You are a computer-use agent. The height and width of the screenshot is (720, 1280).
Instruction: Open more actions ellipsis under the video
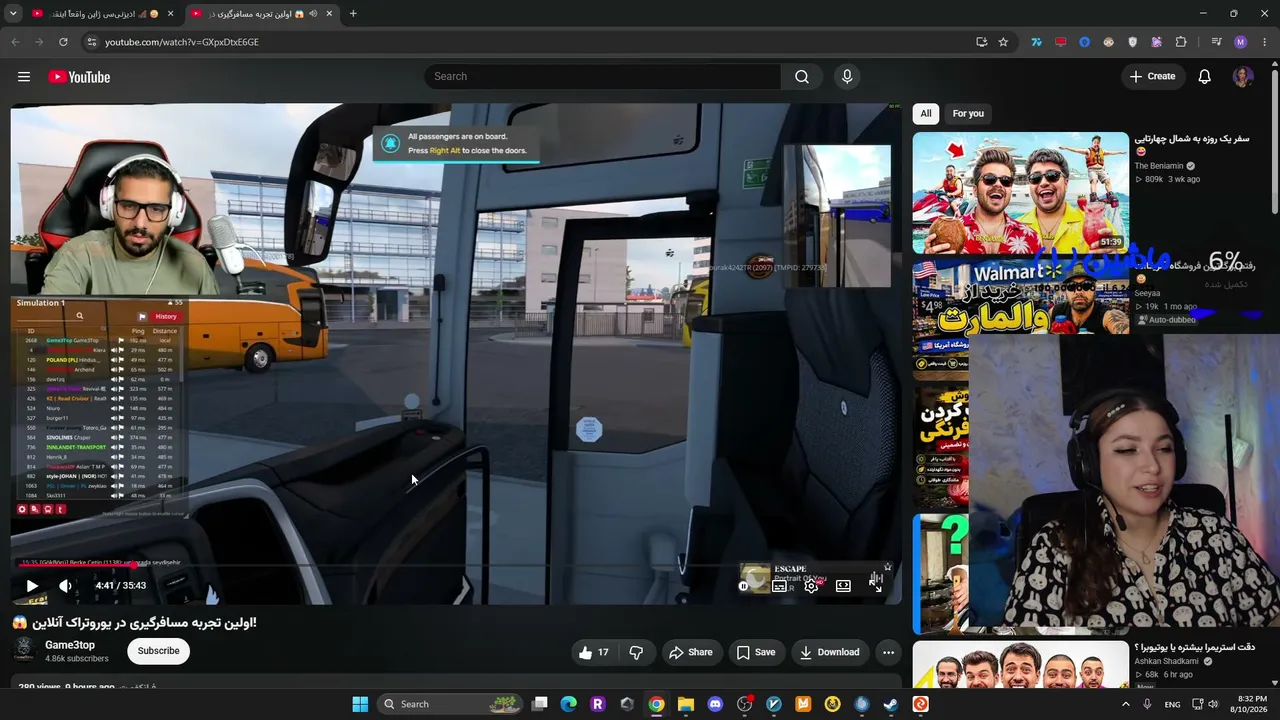click(x=888, y=652)
